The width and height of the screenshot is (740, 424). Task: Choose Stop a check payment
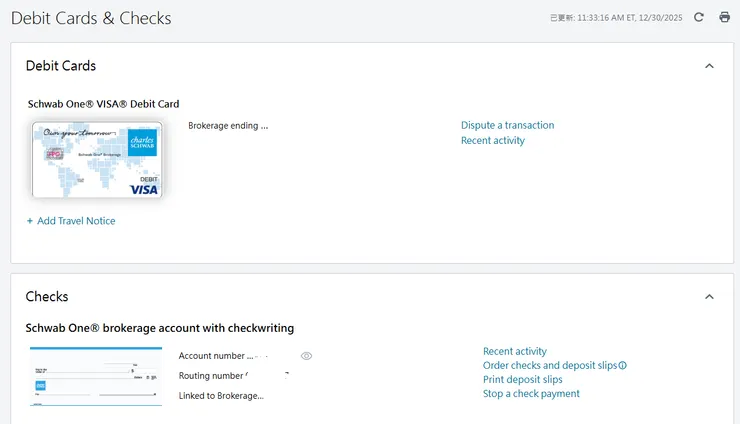pos(531,394)
